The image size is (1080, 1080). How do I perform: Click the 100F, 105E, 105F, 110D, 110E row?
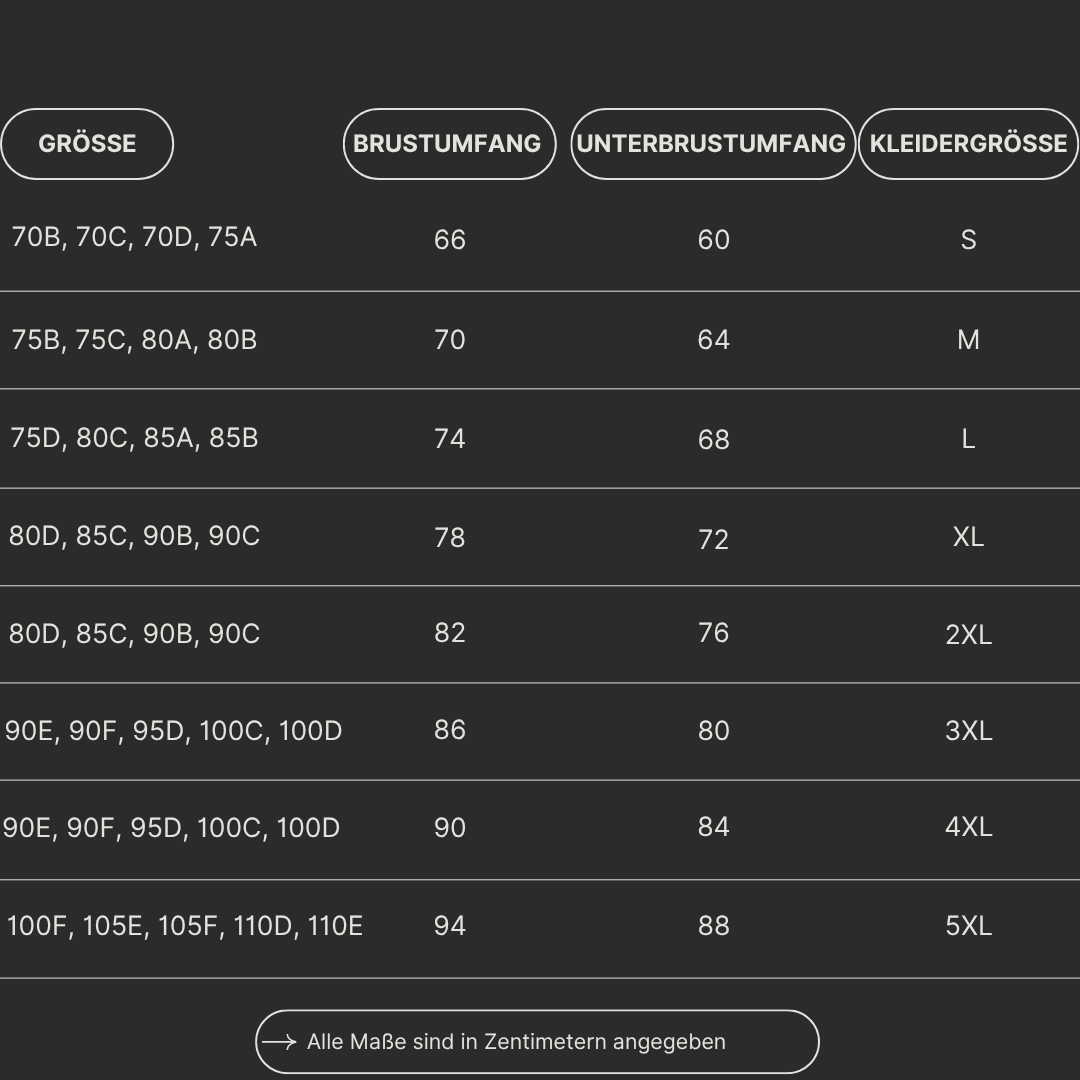(540, 928)
